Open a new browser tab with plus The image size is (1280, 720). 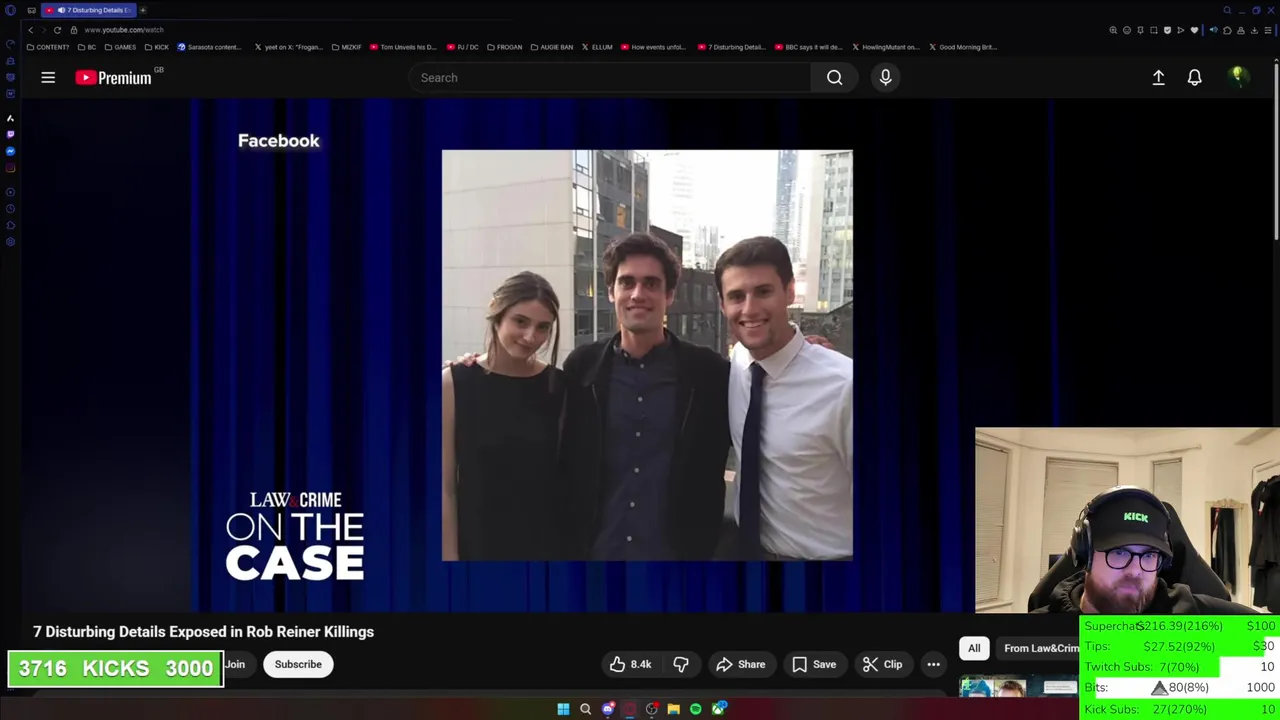pyautogui.click(x=143, y=10)
